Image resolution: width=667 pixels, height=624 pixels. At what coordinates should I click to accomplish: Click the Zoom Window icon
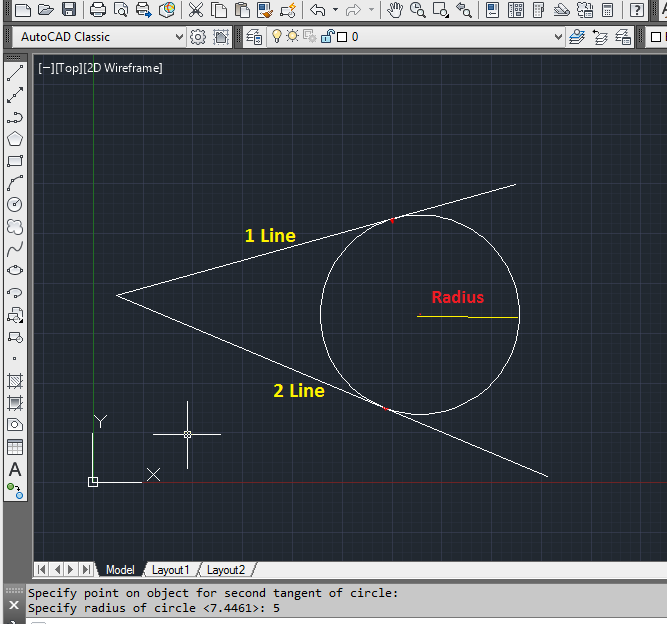pos(441,9)
